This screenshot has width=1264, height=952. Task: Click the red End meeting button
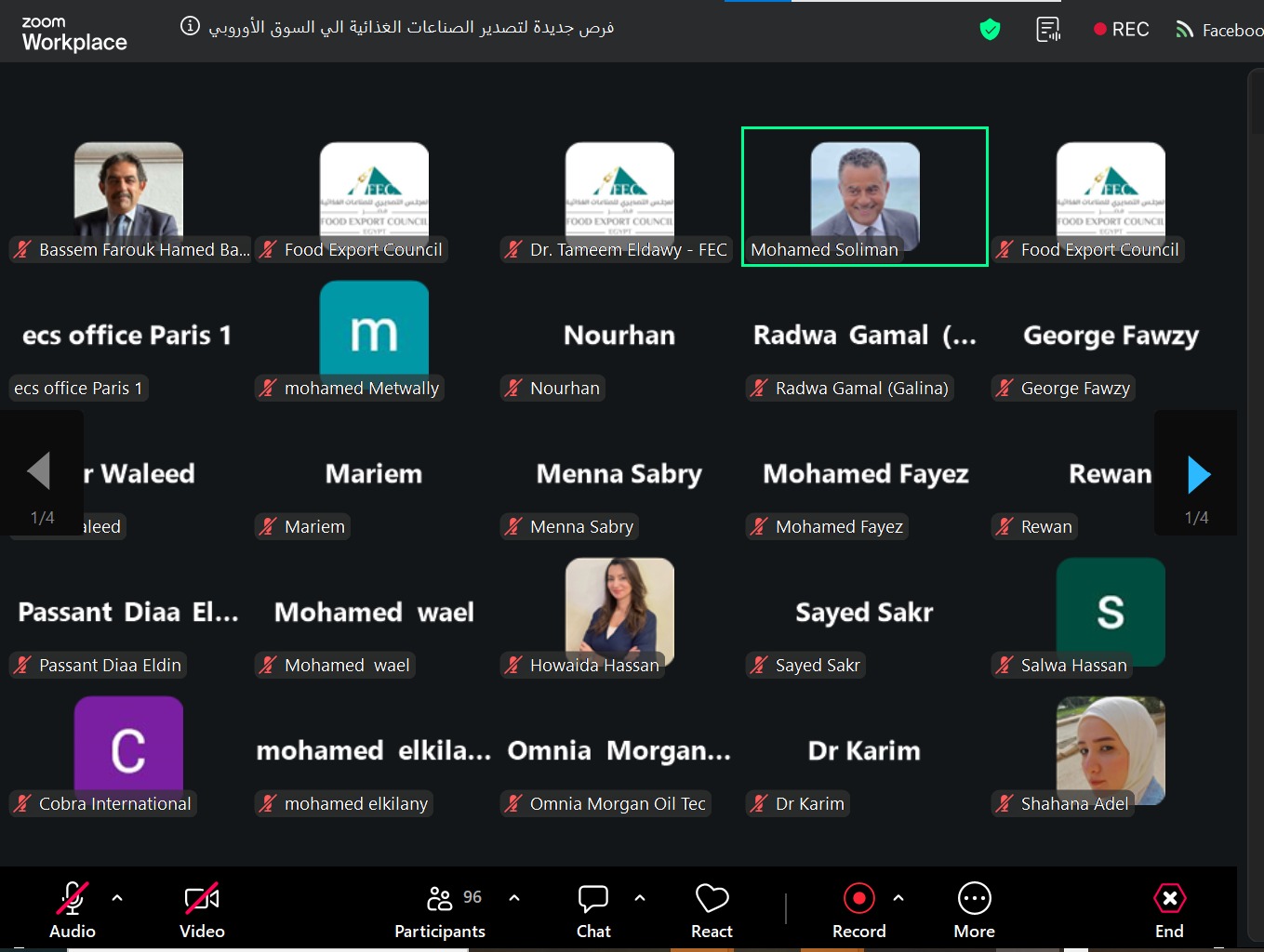coord(1169,909)
